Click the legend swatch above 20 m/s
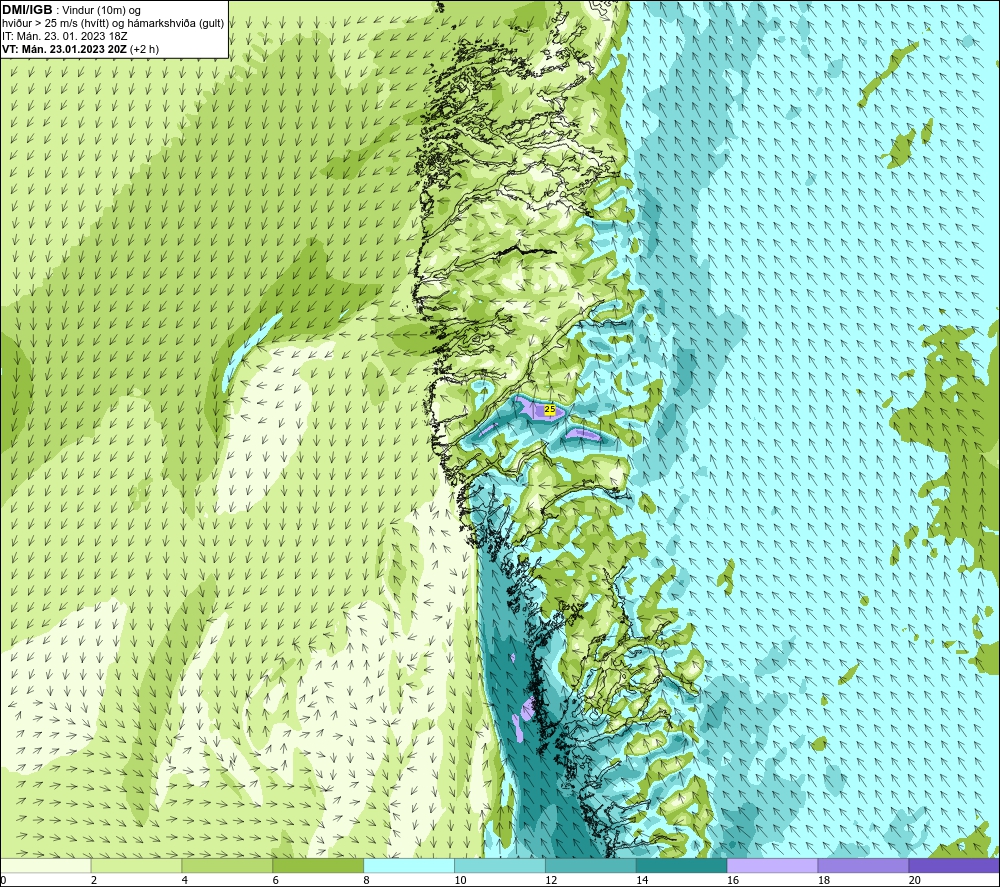 point(954,865)
